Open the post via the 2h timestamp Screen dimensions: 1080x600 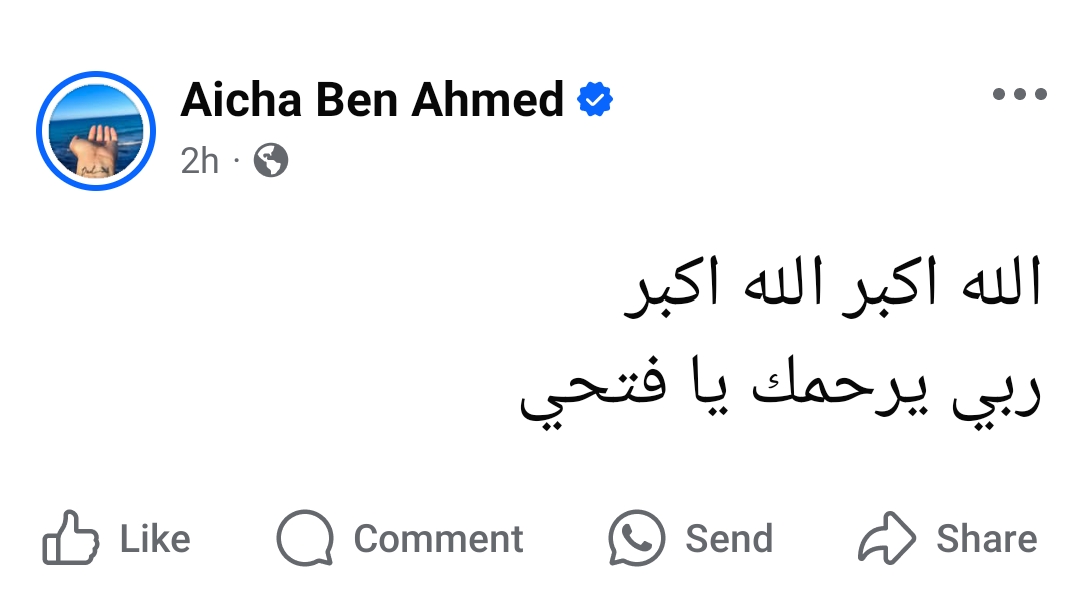[x=200, y=161]
